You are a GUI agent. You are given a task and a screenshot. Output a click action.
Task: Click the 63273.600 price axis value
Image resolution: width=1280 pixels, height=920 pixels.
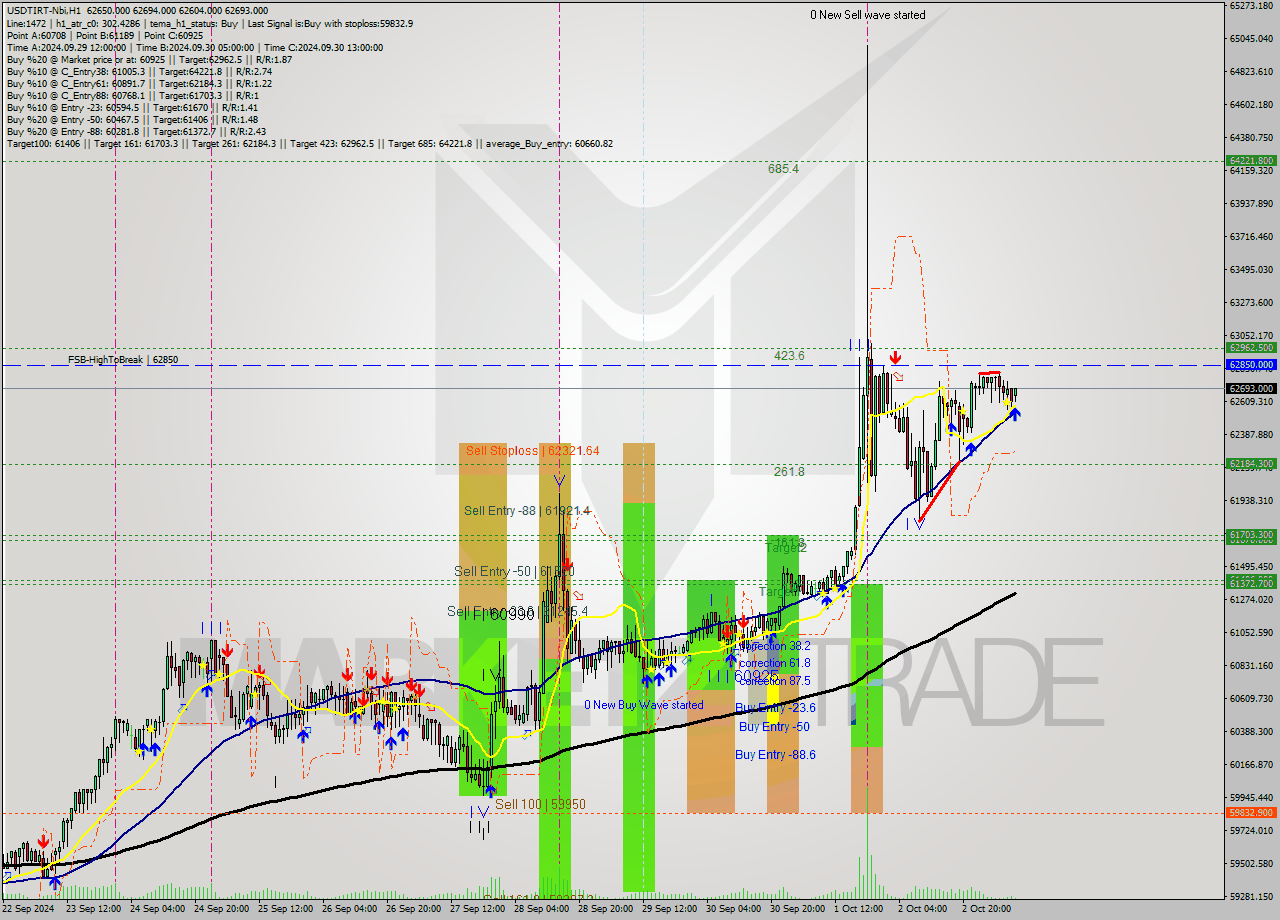pos(1251,302)
